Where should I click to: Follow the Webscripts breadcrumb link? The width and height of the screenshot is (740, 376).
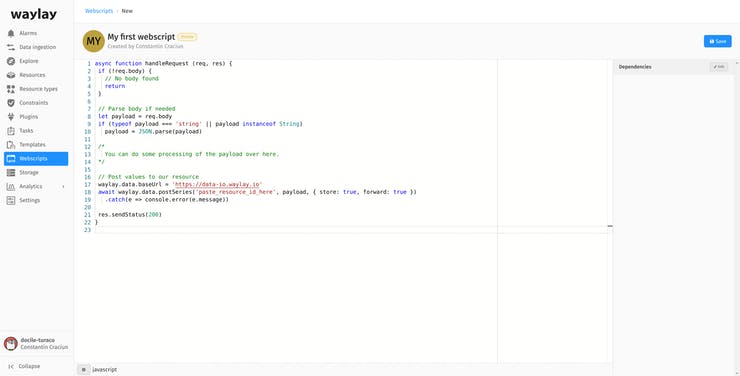(99, 11)
